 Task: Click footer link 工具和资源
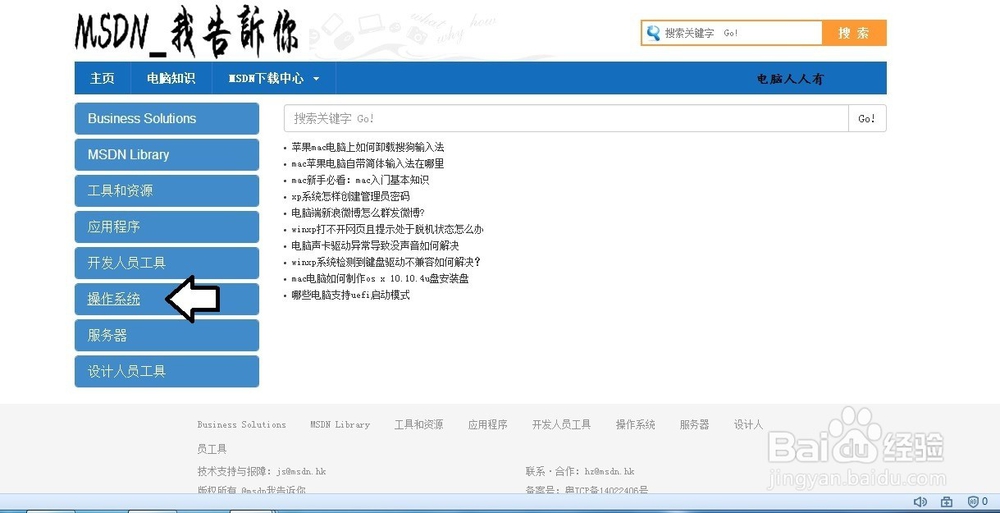(x=419, y=424)
